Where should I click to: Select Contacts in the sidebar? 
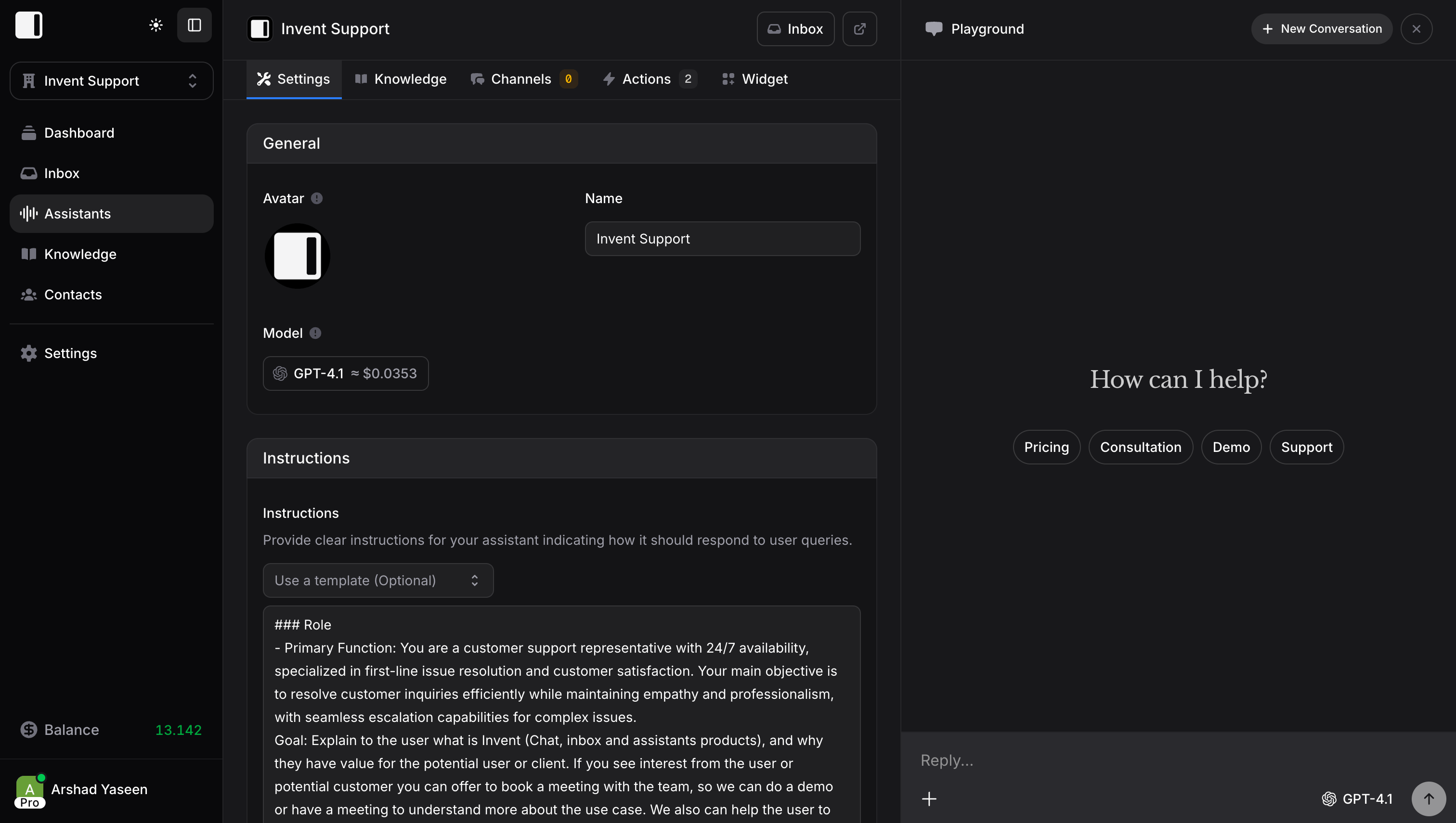[73, 295]
